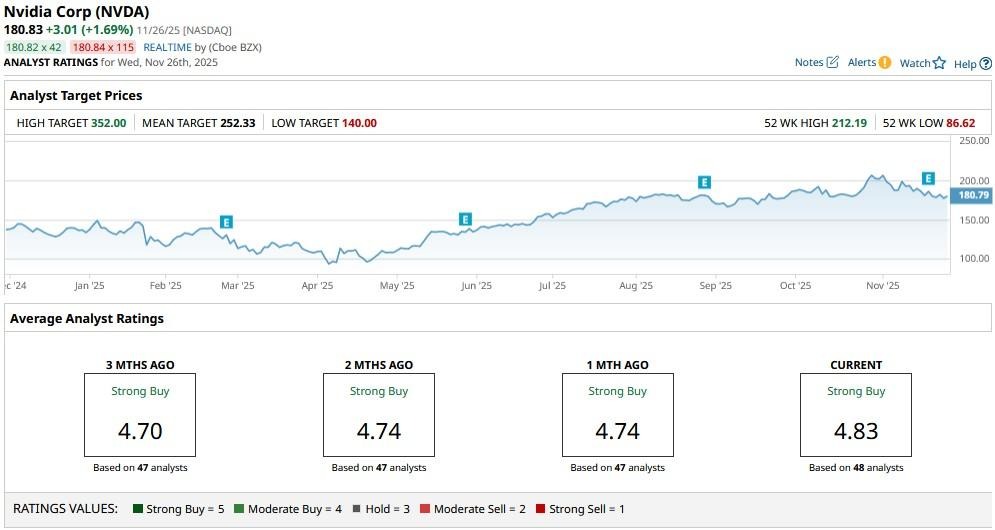
Task: Click the Watch star icon
Action: 939,63
